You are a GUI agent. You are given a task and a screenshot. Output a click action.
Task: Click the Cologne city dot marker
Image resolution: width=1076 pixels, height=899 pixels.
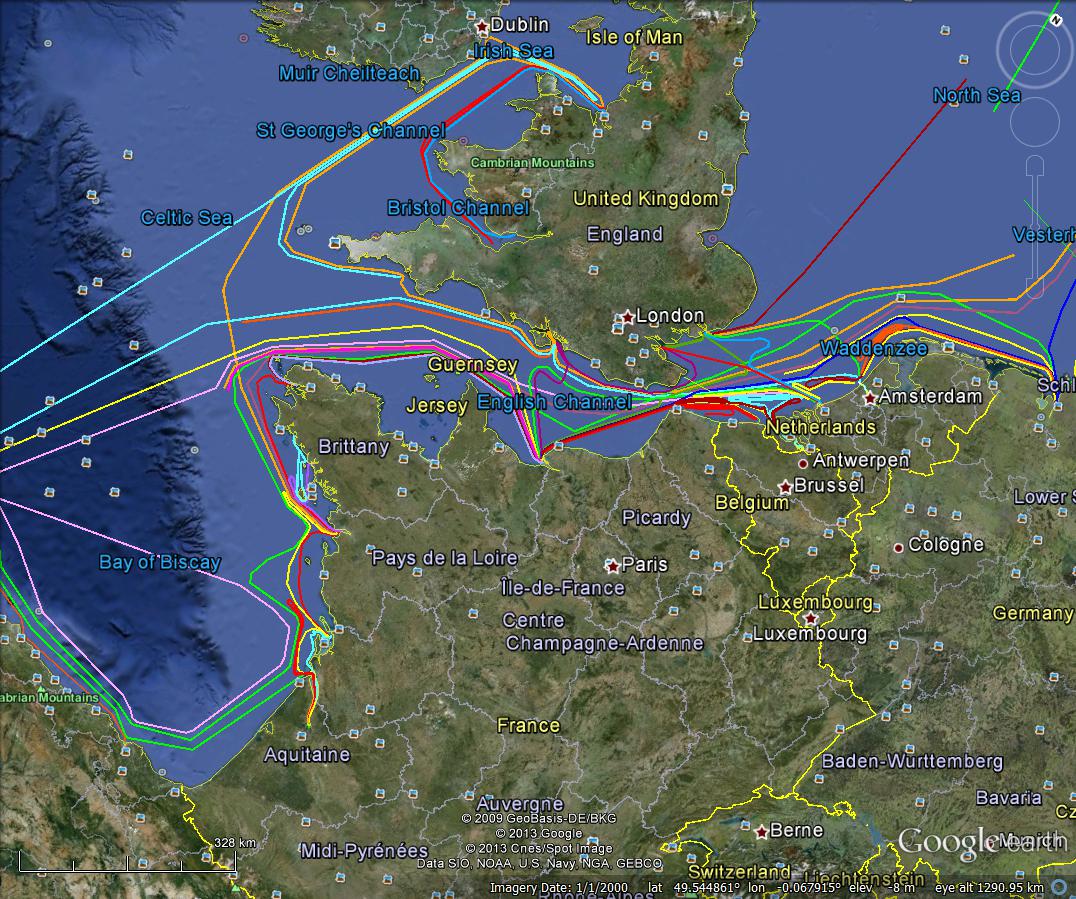(x=899, y=547)
